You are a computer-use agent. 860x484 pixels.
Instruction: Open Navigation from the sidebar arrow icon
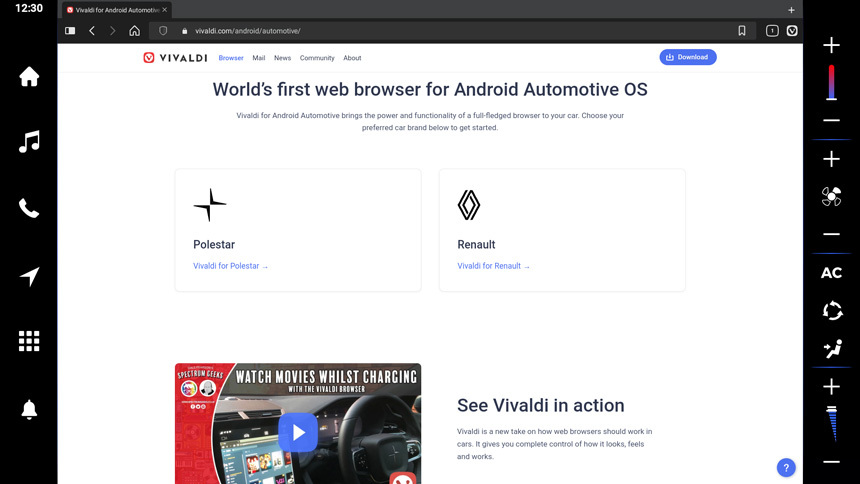(30, 276)
